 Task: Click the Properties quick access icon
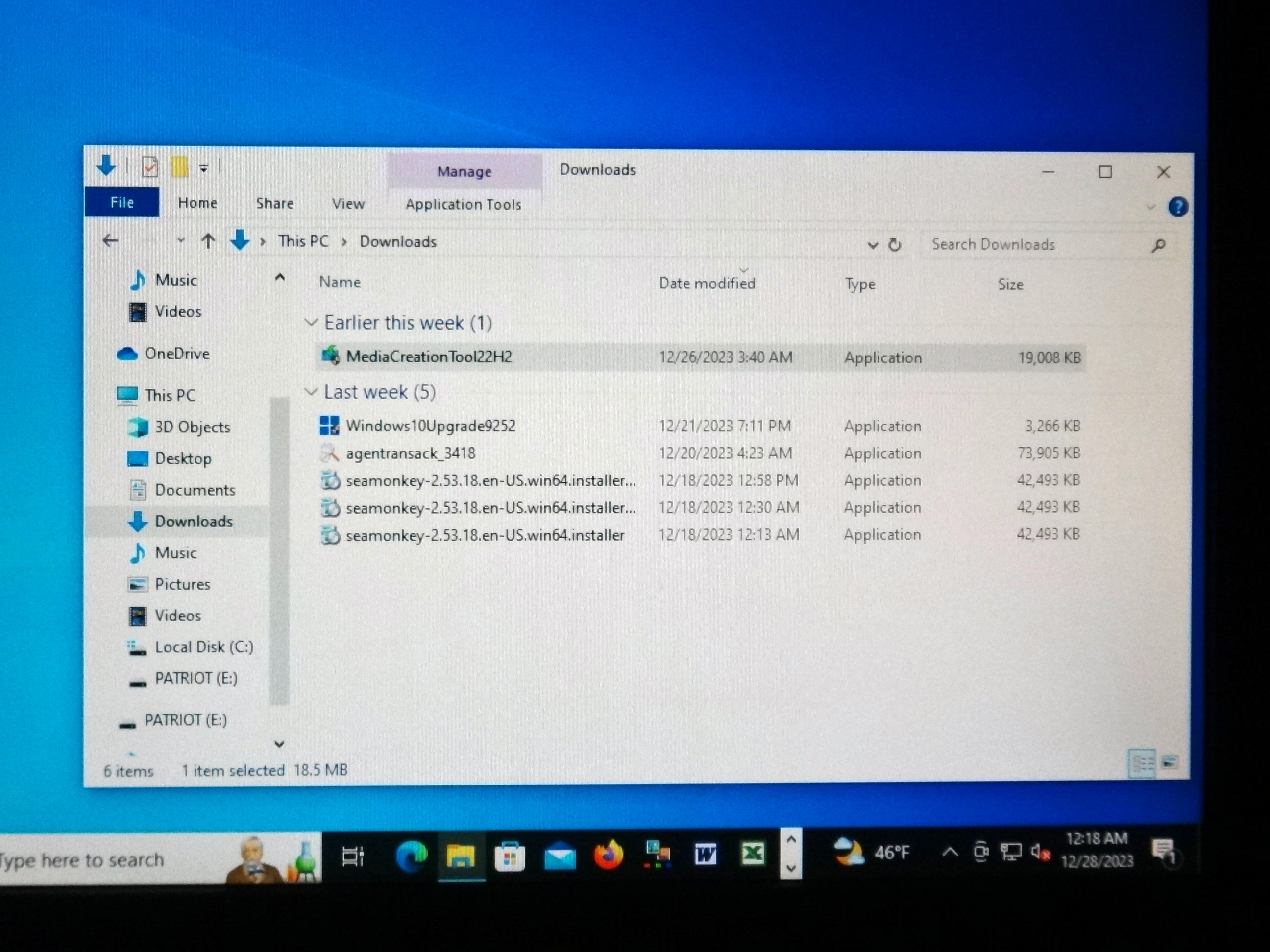point(150,167)
